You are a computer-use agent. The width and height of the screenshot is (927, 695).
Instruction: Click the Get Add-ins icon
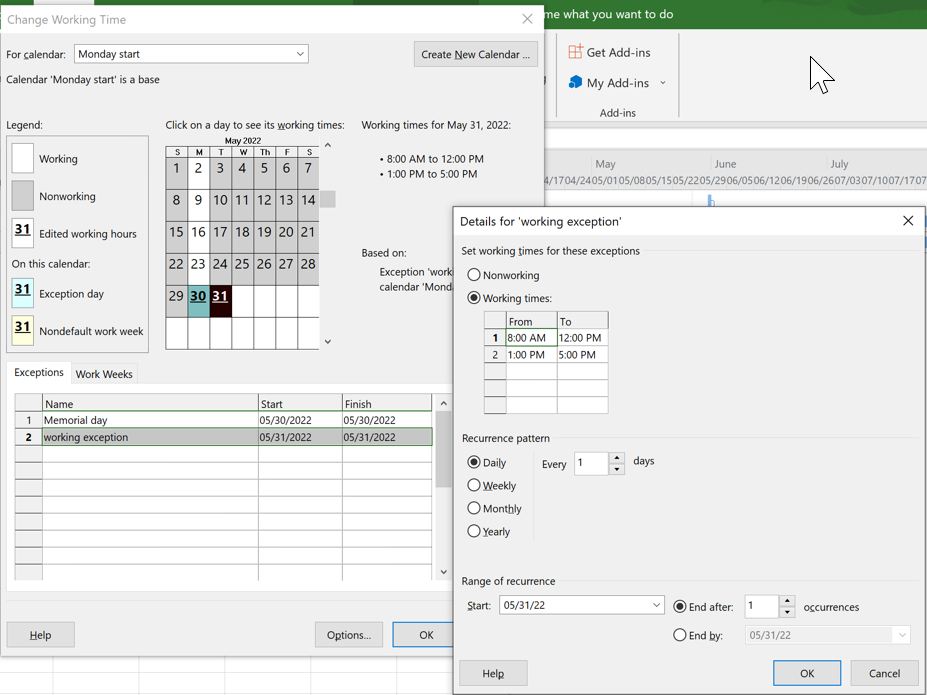576,52
